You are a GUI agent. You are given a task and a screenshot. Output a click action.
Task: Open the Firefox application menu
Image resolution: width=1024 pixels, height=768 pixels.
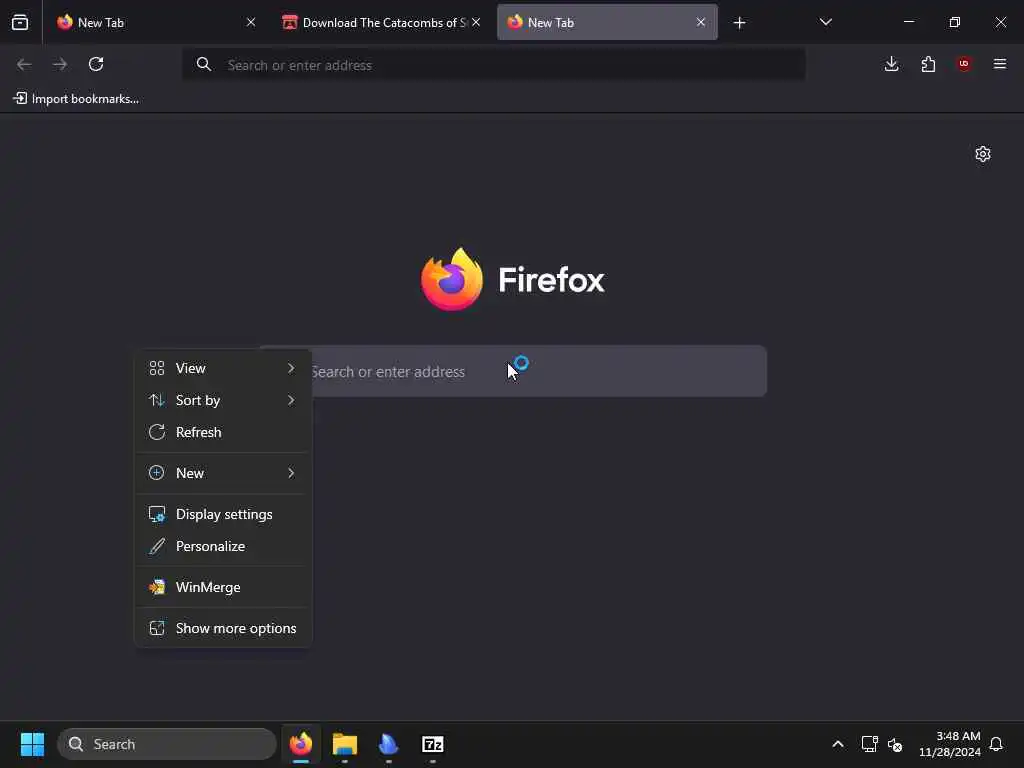1000,64
